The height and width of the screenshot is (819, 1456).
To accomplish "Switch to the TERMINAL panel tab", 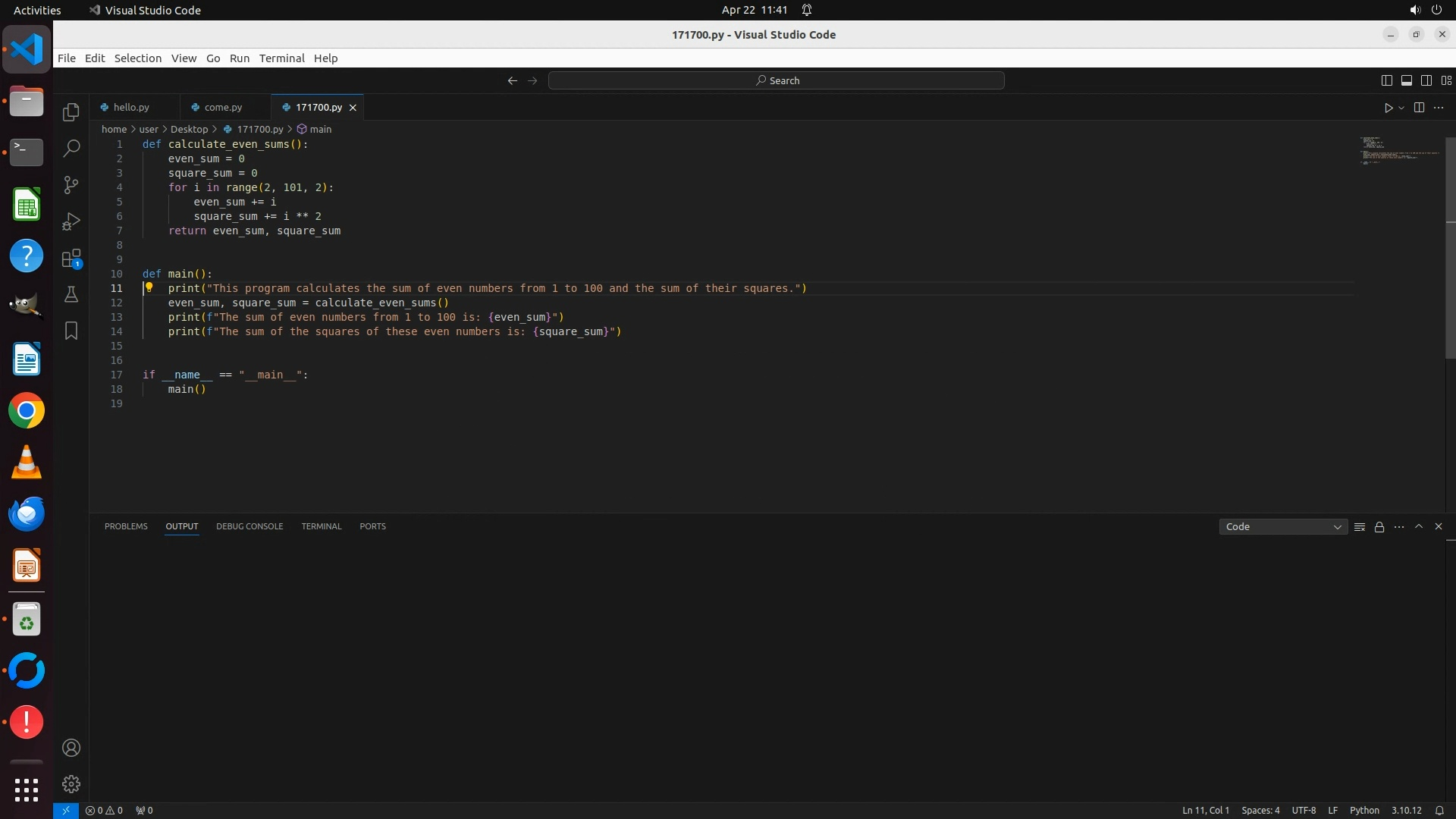I will point(321,526).
